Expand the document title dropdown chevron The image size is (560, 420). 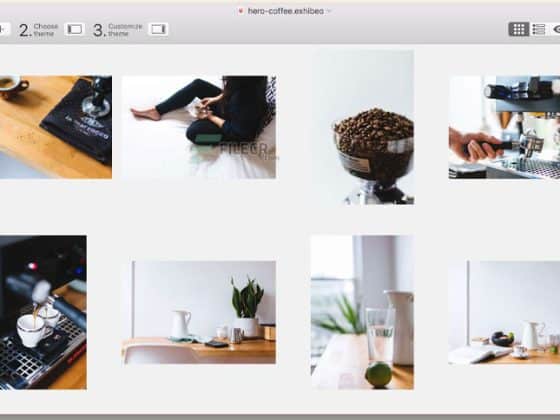(x=329, y=11)
